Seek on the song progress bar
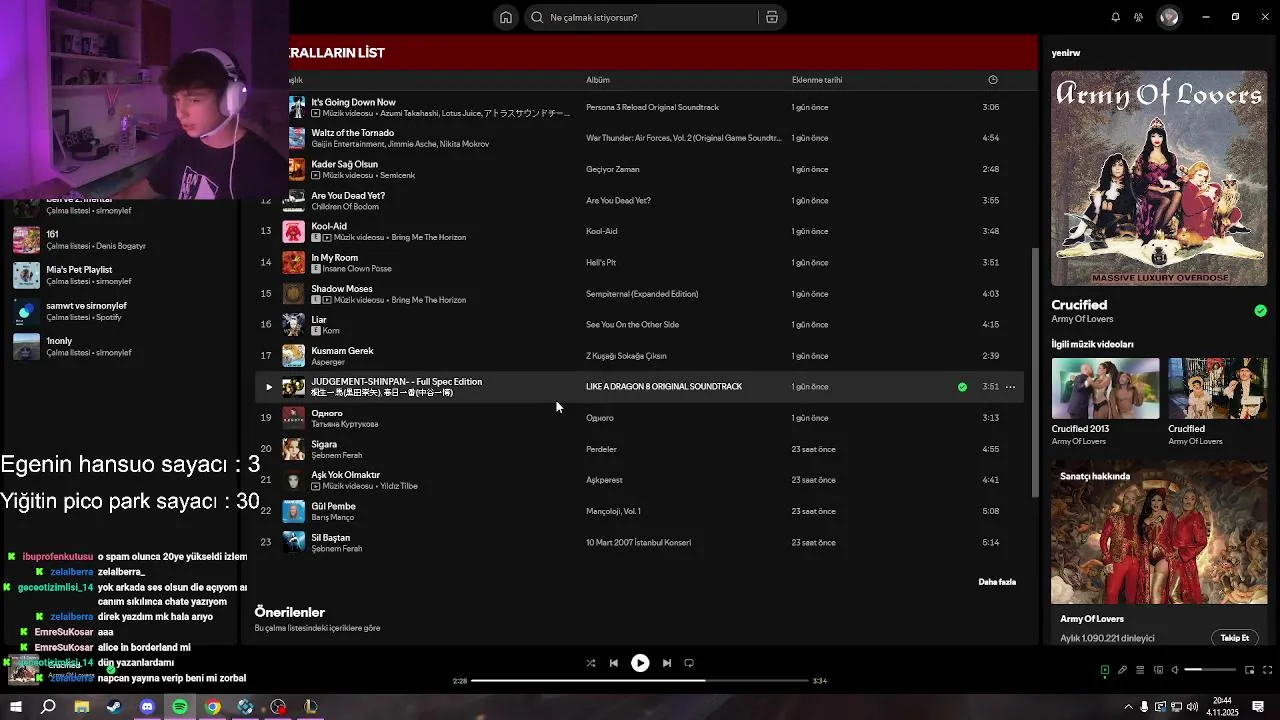This screenshot has width=1280, height=720. click(x=640, y=681)
